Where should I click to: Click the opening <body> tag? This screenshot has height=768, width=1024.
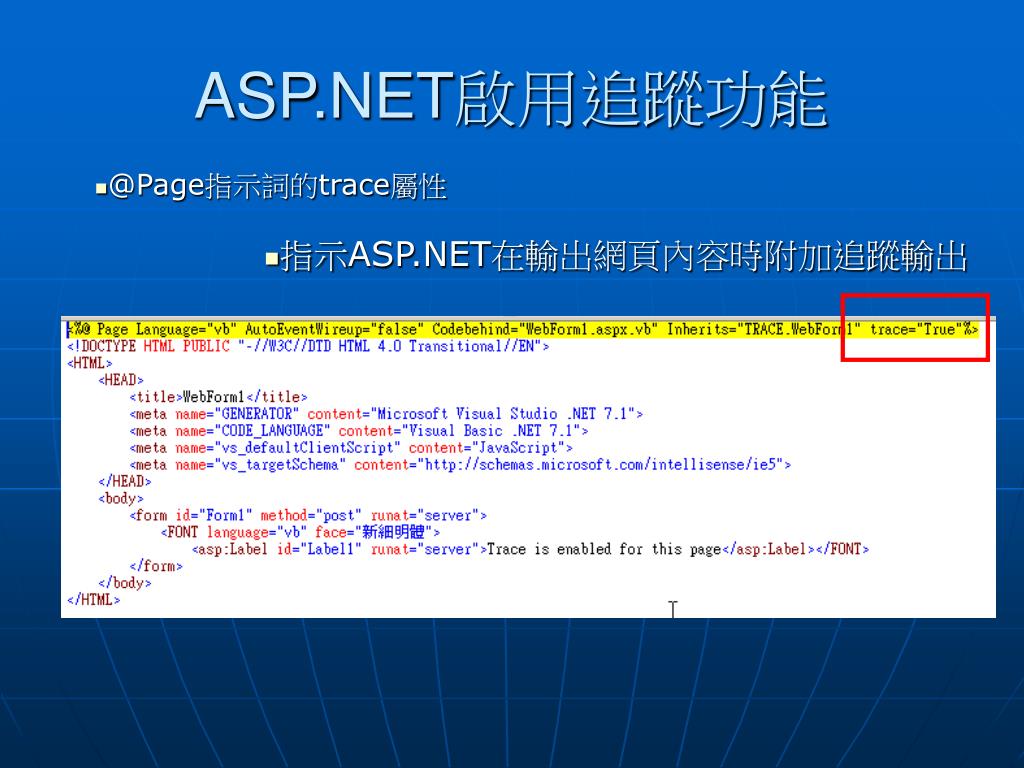pyautogui.click(x=121, y=498)
